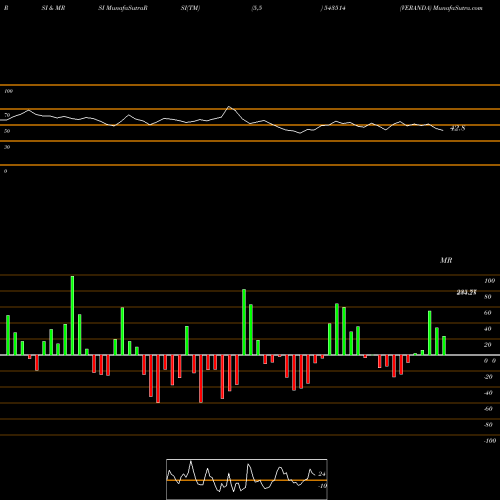The height and width of the screenshot is (500, 500).
Task: Select the last green bar of MR histogram
Action: [x=444, y=345]
